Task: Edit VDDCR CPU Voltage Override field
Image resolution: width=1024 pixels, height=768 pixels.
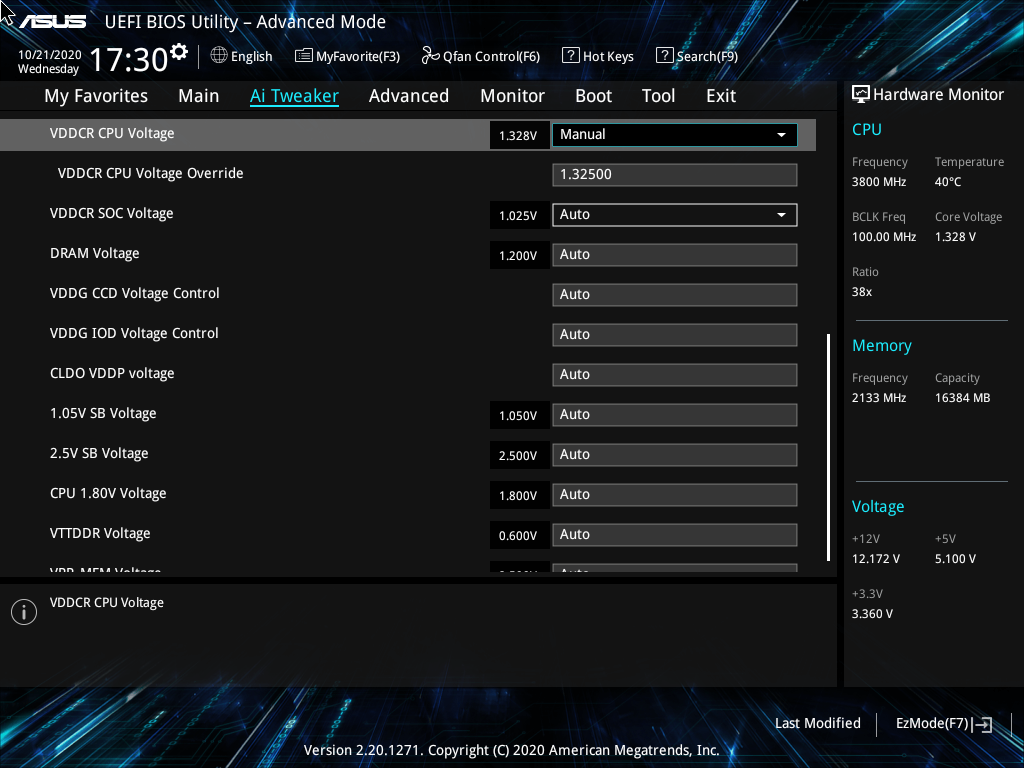Action: pyautogui.click(x=674, y=175)
